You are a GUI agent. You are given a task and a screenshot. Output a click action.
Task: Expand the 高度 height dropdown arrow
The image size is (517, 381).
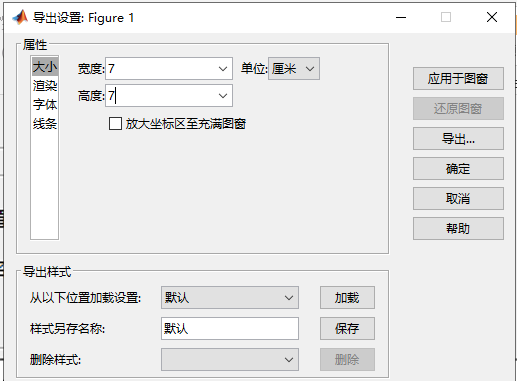point(223,96)
